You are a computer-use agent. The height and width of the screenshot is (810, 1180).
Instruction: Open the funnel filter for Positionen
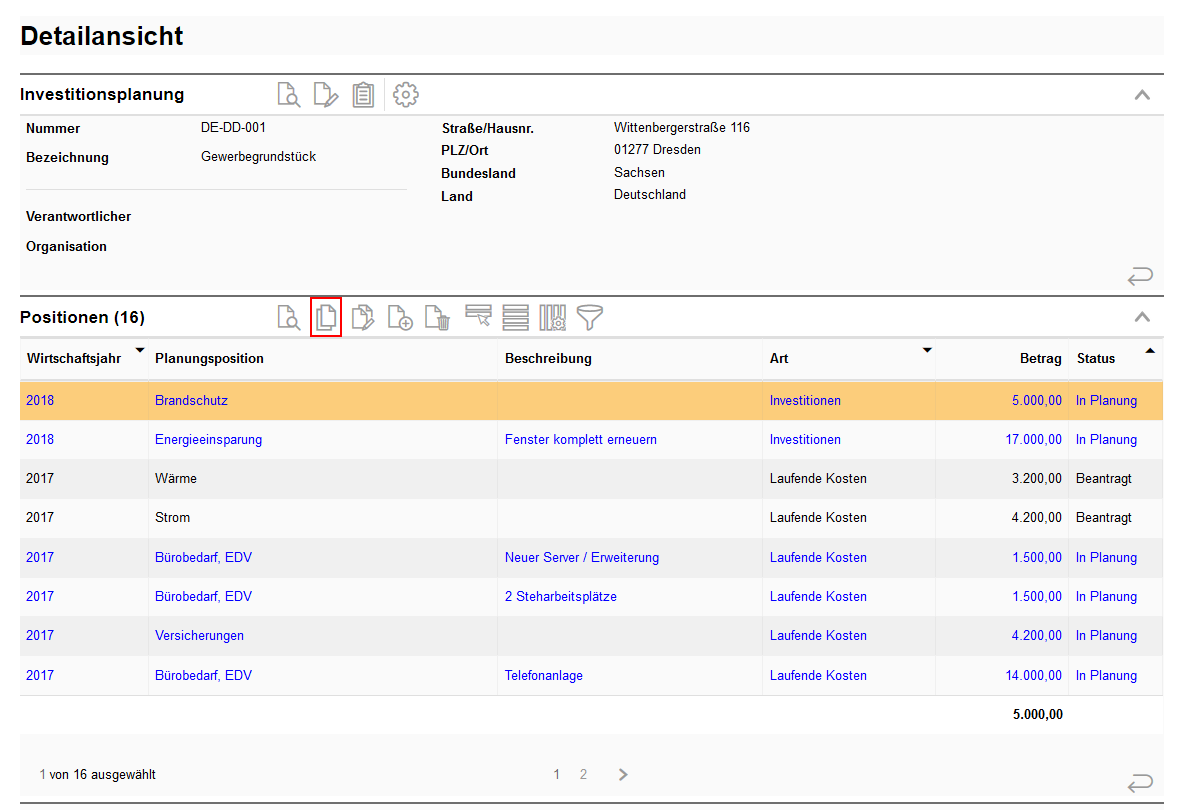point(590,317)
